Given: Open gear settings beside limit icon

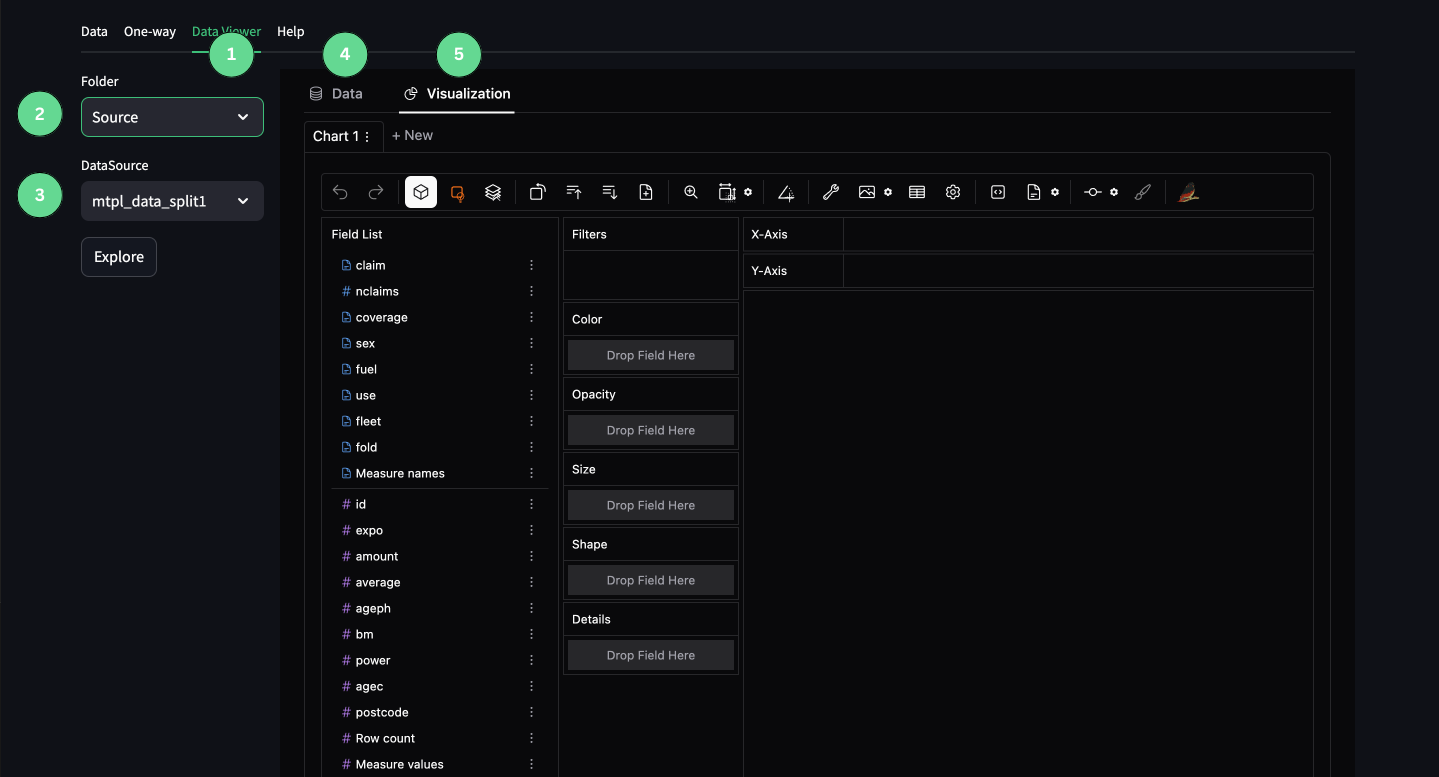Looking at the screenshot, I should tap(1114, 192).
